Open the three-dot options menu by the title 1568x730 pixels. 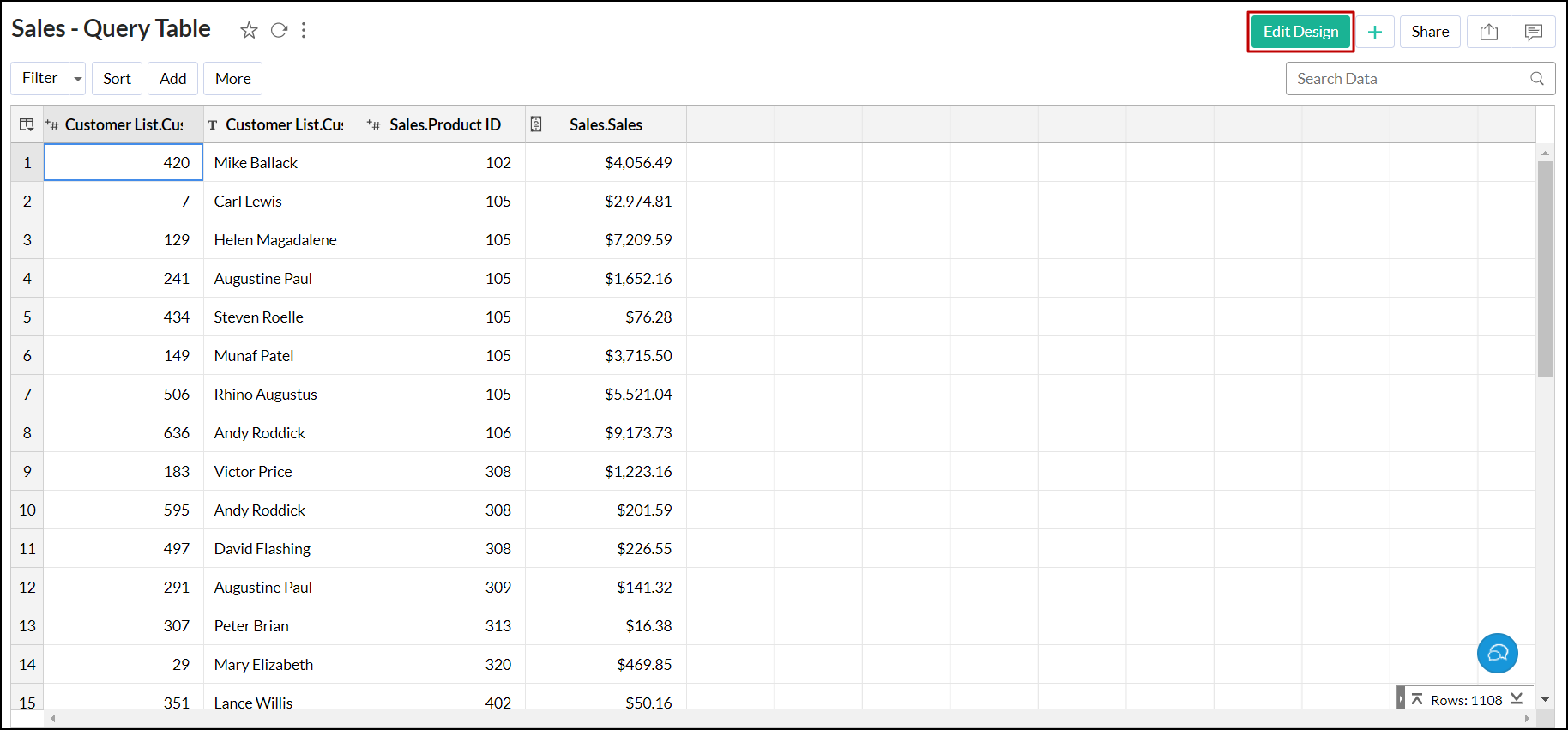[304, 31]
